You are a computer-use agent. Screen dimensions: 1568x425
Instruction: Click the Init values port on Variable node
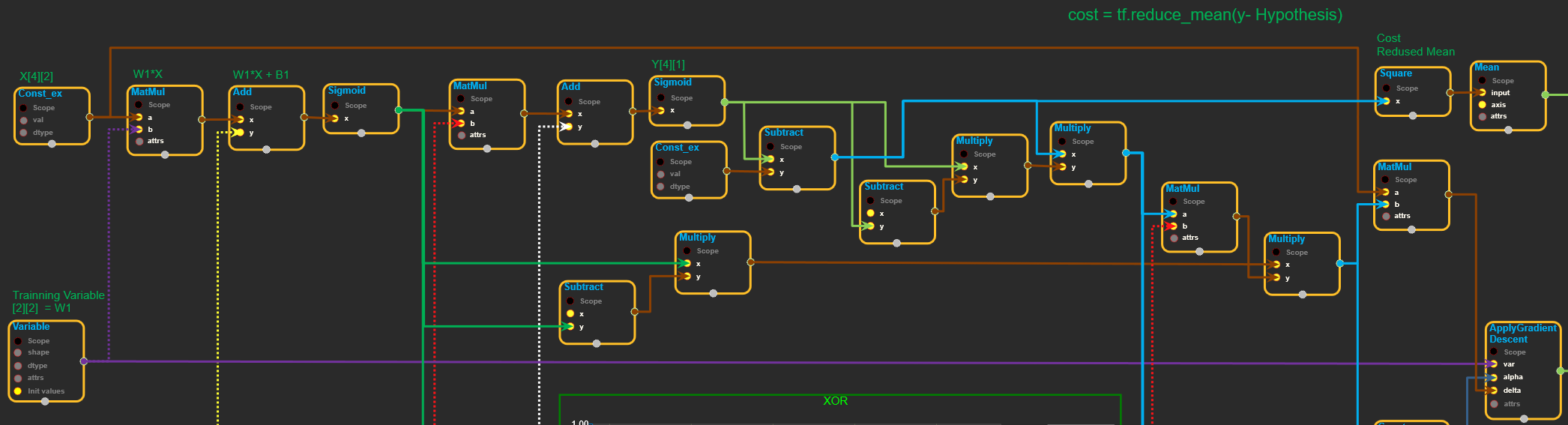coord(18,391)
